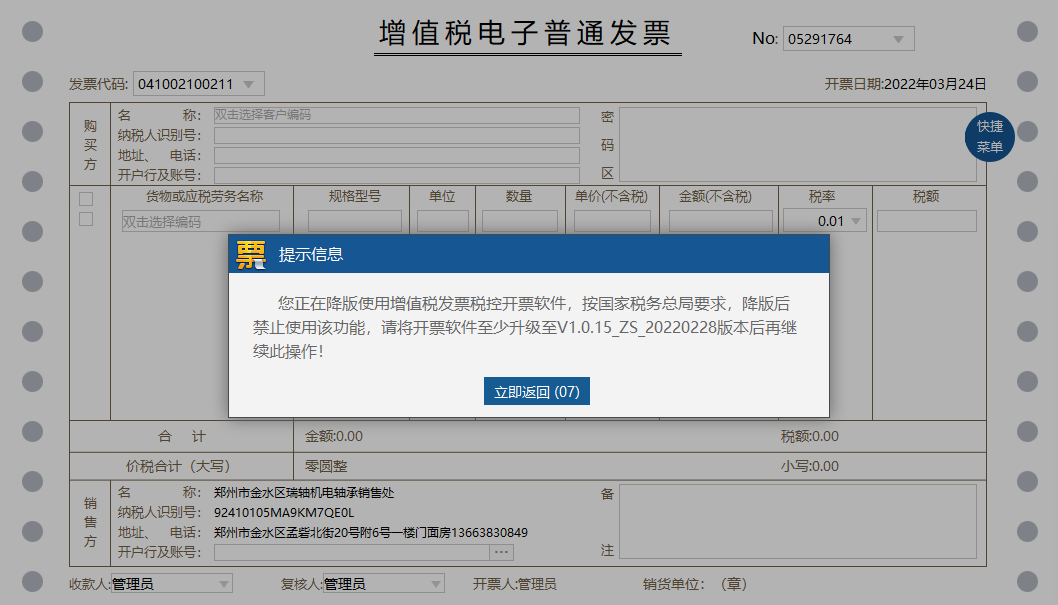This screenshot has height=605, width=1058.
Task: Expand the invoice No. dropdown
Action: [x=898, y=39]
